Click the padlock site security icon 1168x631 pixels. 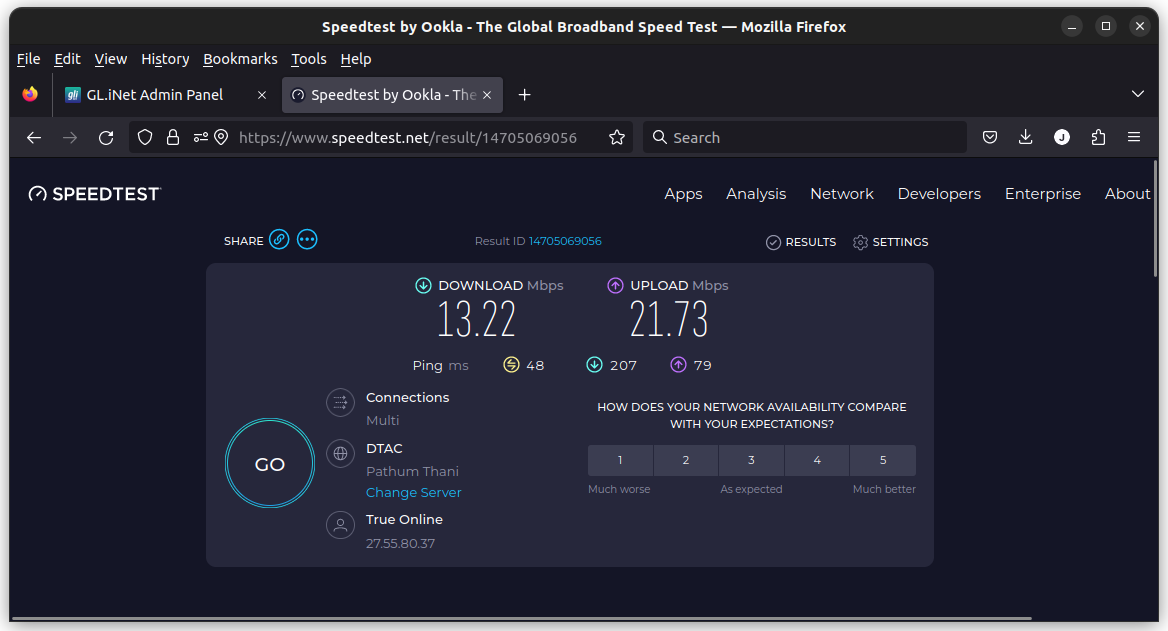click(x=173, y=138)
